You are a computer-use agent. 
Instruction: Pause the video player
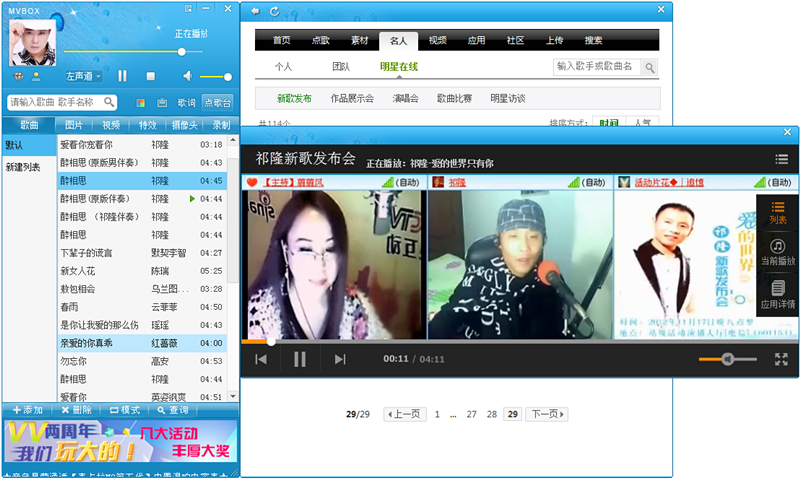tap(300, 359)
